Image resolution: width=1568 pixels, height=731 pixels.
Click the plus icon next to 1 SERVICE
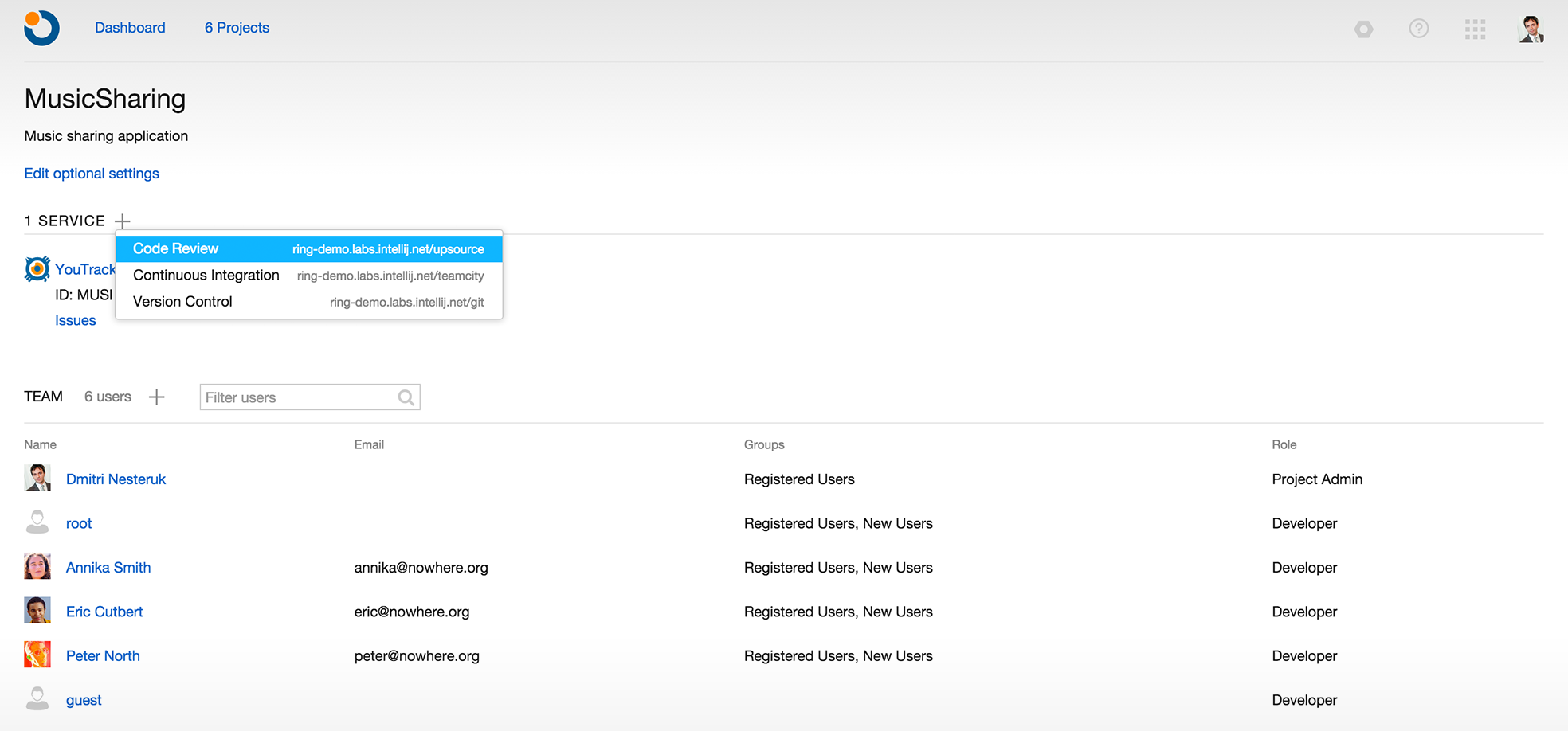[x=123, y=221]
